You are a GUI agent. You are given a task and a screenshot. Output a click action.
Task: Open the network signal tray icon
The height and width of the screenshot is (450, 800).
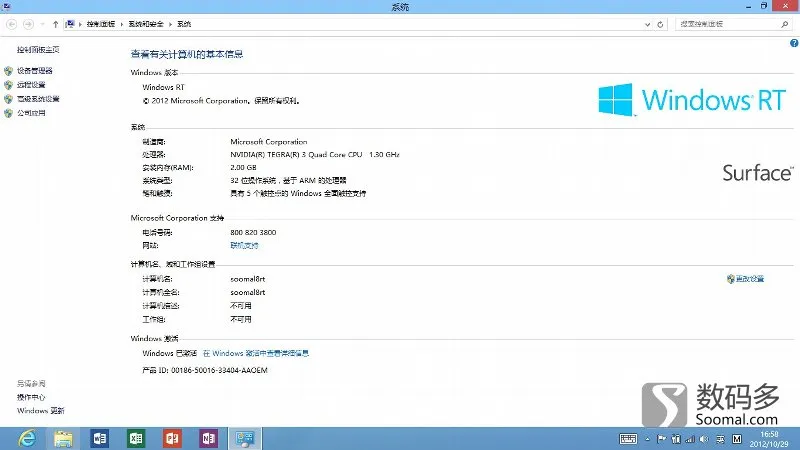(x=690, y=439)
